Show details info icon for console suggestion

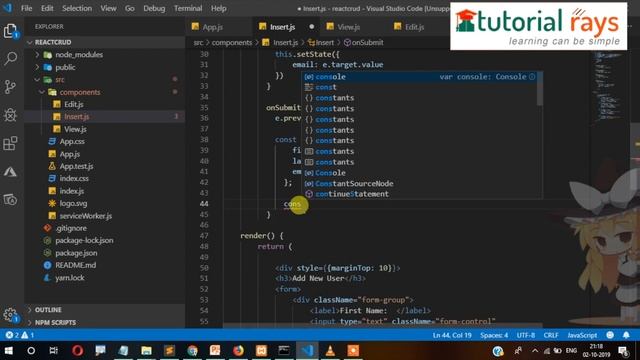[x=532, y=77]
